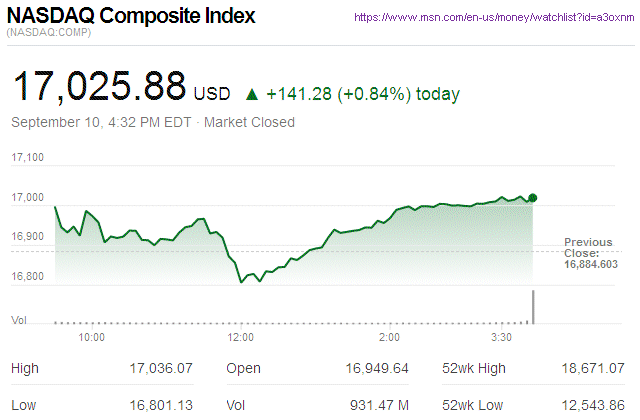Click the 17,025.88 current price value
Image resolution: width=640 pixels, height=420 pixels.
pos(98,88)
